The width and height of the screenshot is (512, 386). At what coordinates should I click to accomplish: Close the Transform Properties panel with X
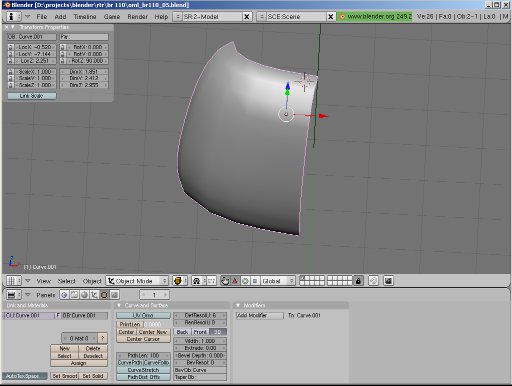click(6, 27)
